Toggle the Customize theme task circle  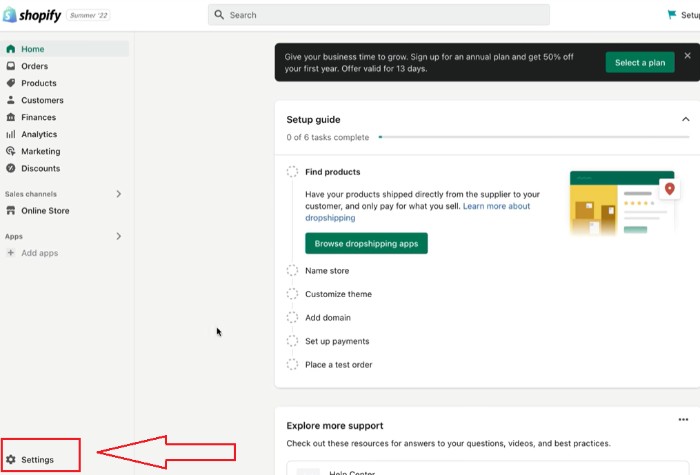[x=292, y=294]
